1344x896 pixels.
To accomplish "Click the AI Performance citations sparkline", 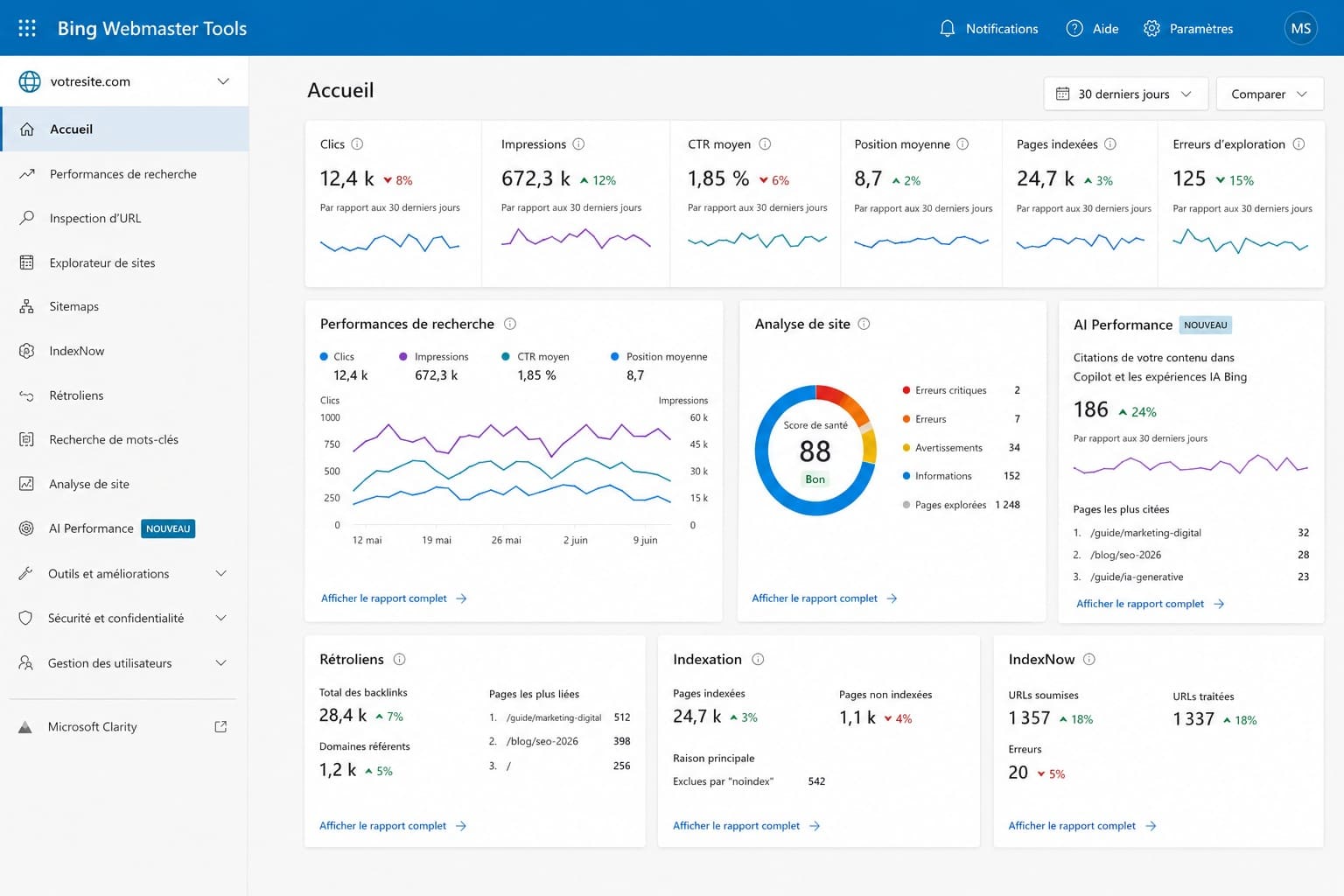I will [x=1190, y=464].
